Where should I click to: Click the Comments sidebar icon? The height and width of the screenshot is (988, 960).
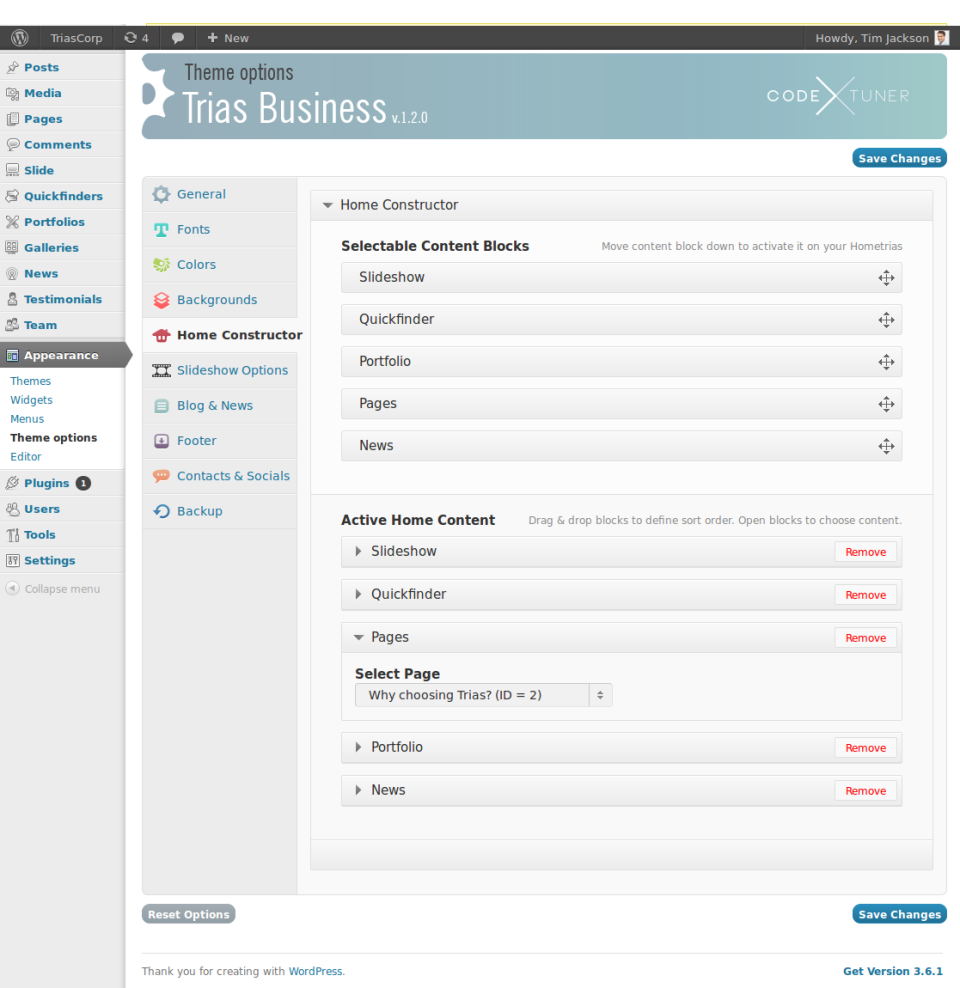12,145
